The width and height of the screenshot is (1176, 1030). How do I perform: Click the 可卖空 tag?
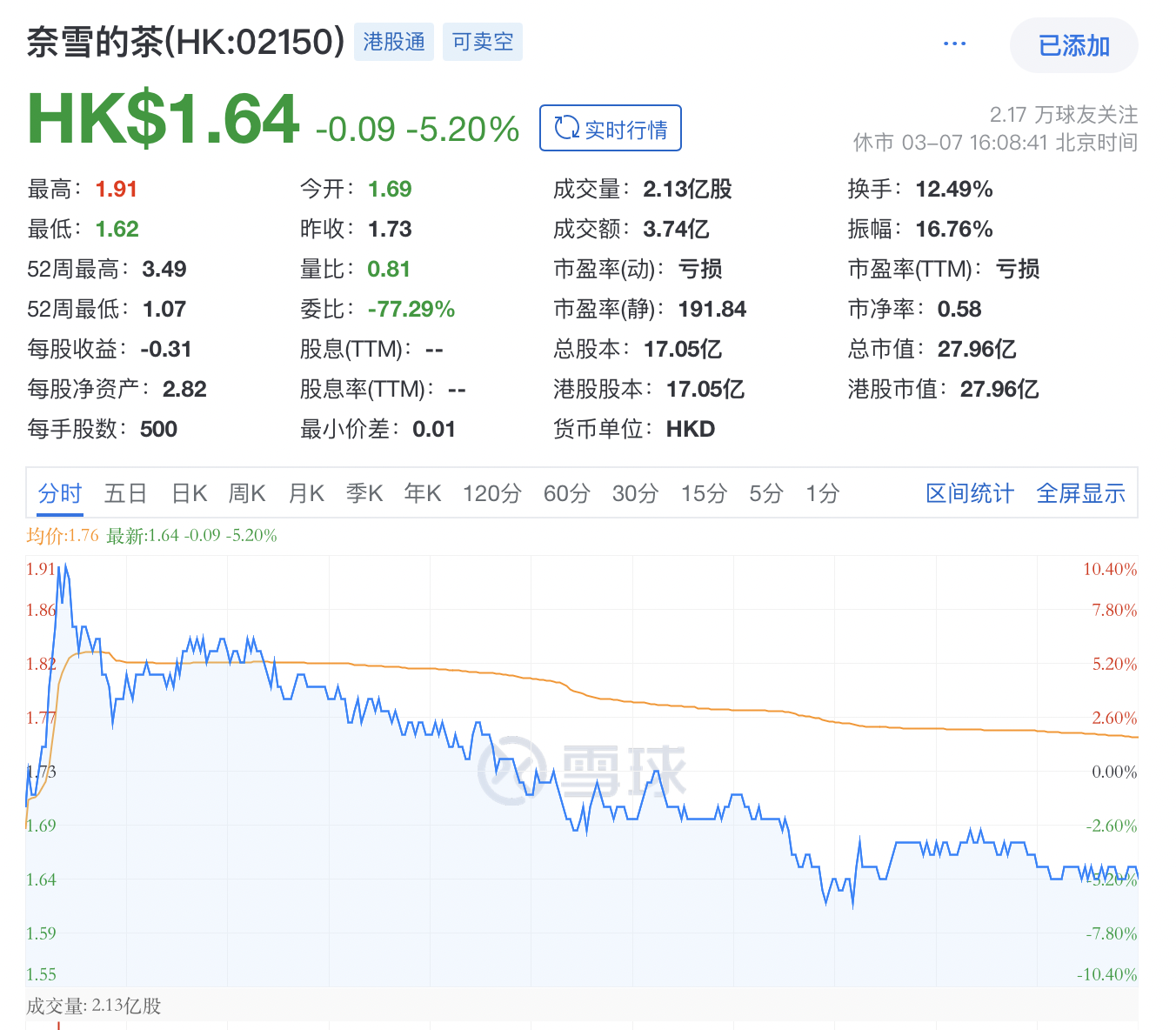tap(483, 42)
